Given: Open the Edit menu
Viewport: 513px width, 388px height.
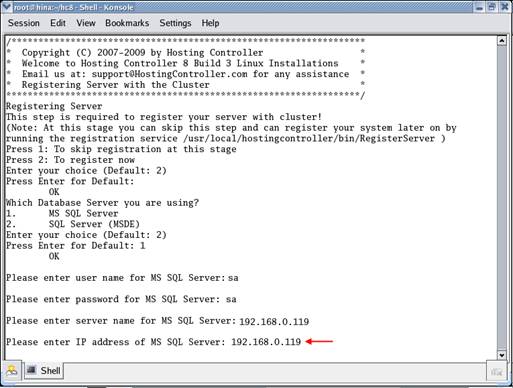Looking at the screenshot, I should [x=58, y=23].
